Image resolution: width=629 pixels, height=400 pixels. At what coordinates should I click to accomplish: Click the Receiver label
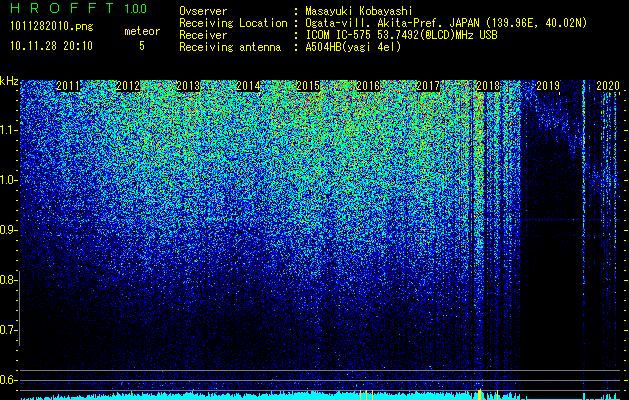click(x=203, y=35)
